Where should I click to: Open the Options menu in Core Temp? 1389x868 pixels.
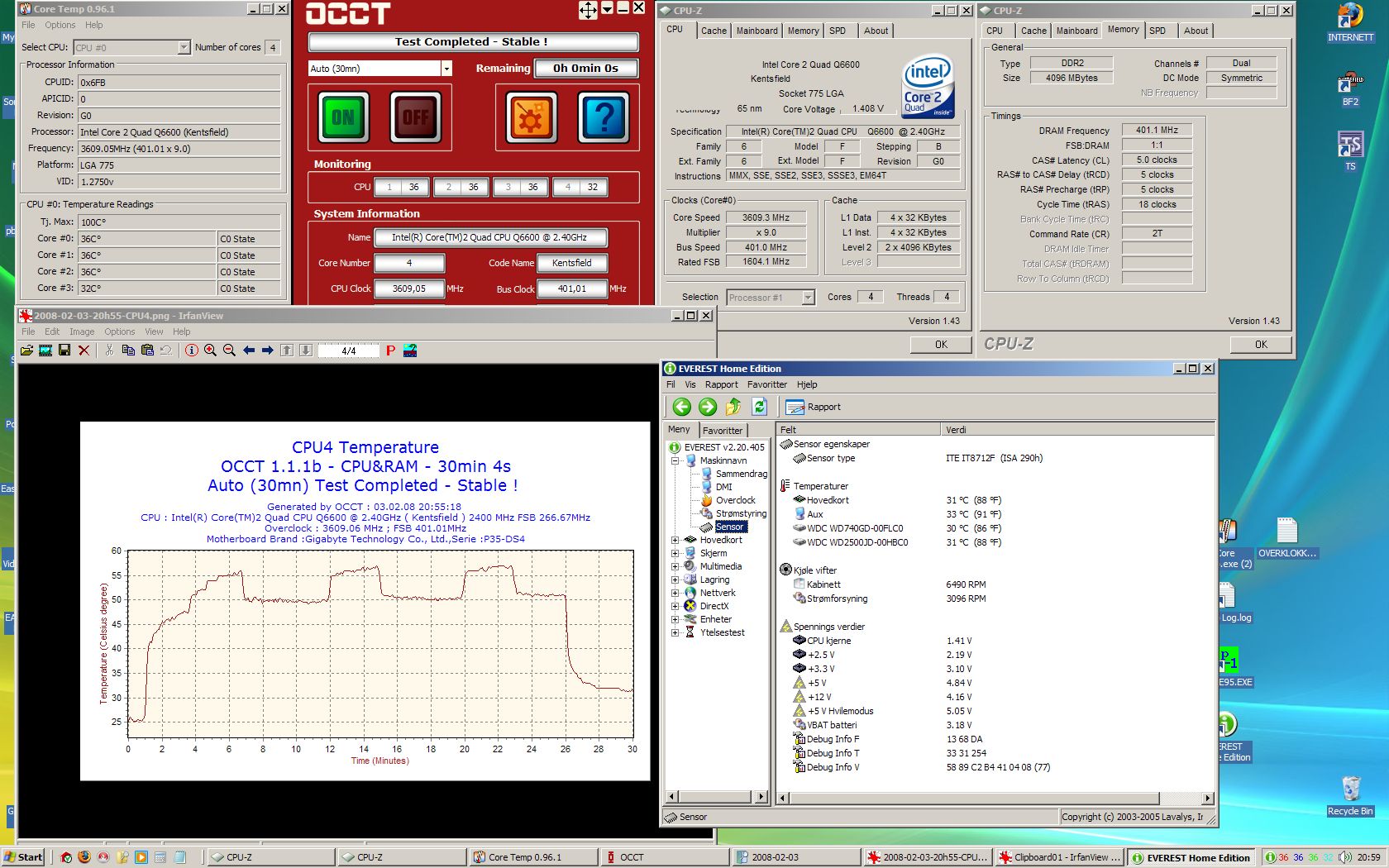tap(60, 25)
